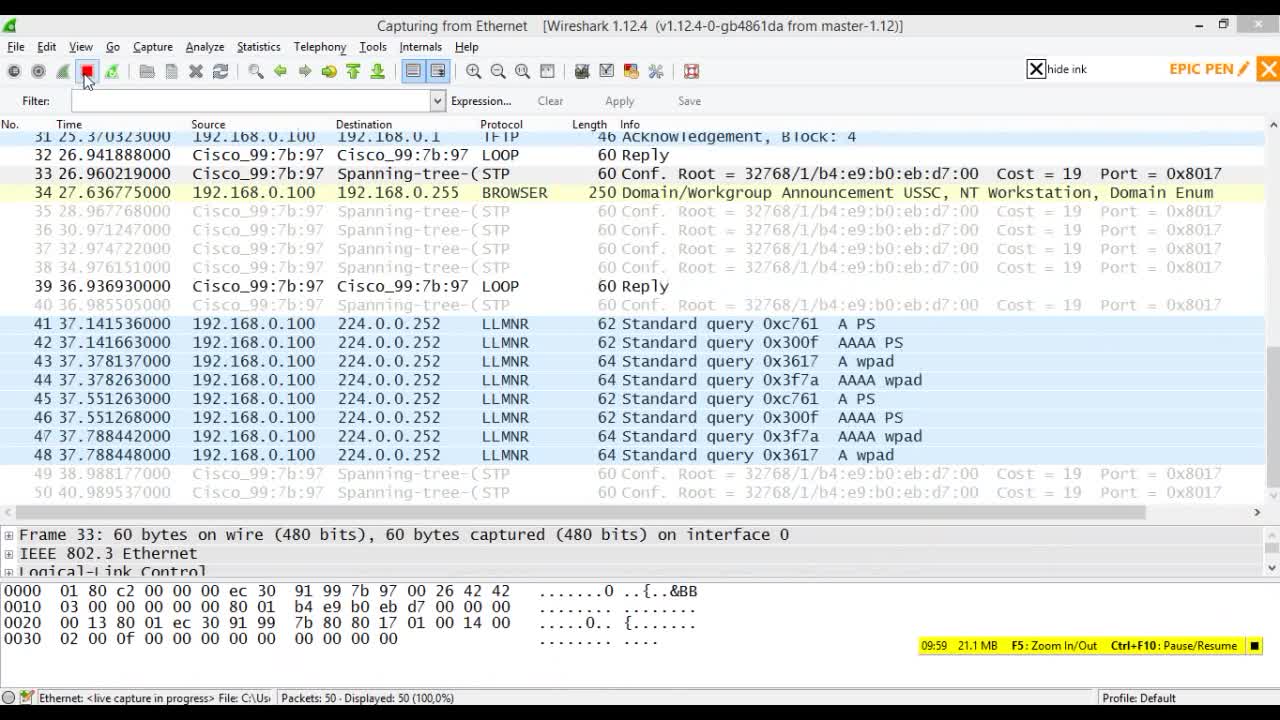The height and width of the screenshot is (720, 1280).
Task: Toggle packet list colorization
Action: tap(413, 71)
